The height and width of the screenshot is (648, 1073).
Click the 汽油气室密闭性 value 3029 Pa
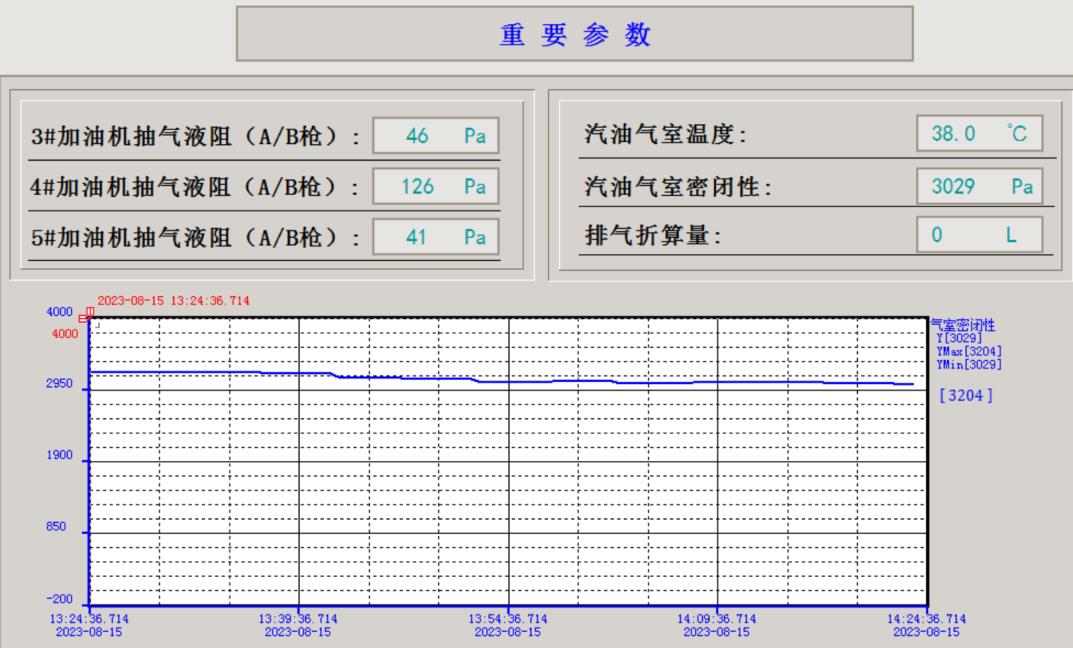pos(979,186)
